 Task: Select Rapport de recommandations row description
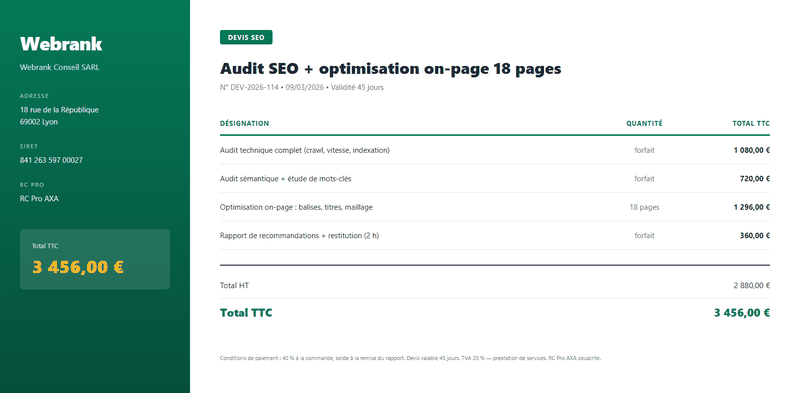pyautogui.click(x=299, y=236)
